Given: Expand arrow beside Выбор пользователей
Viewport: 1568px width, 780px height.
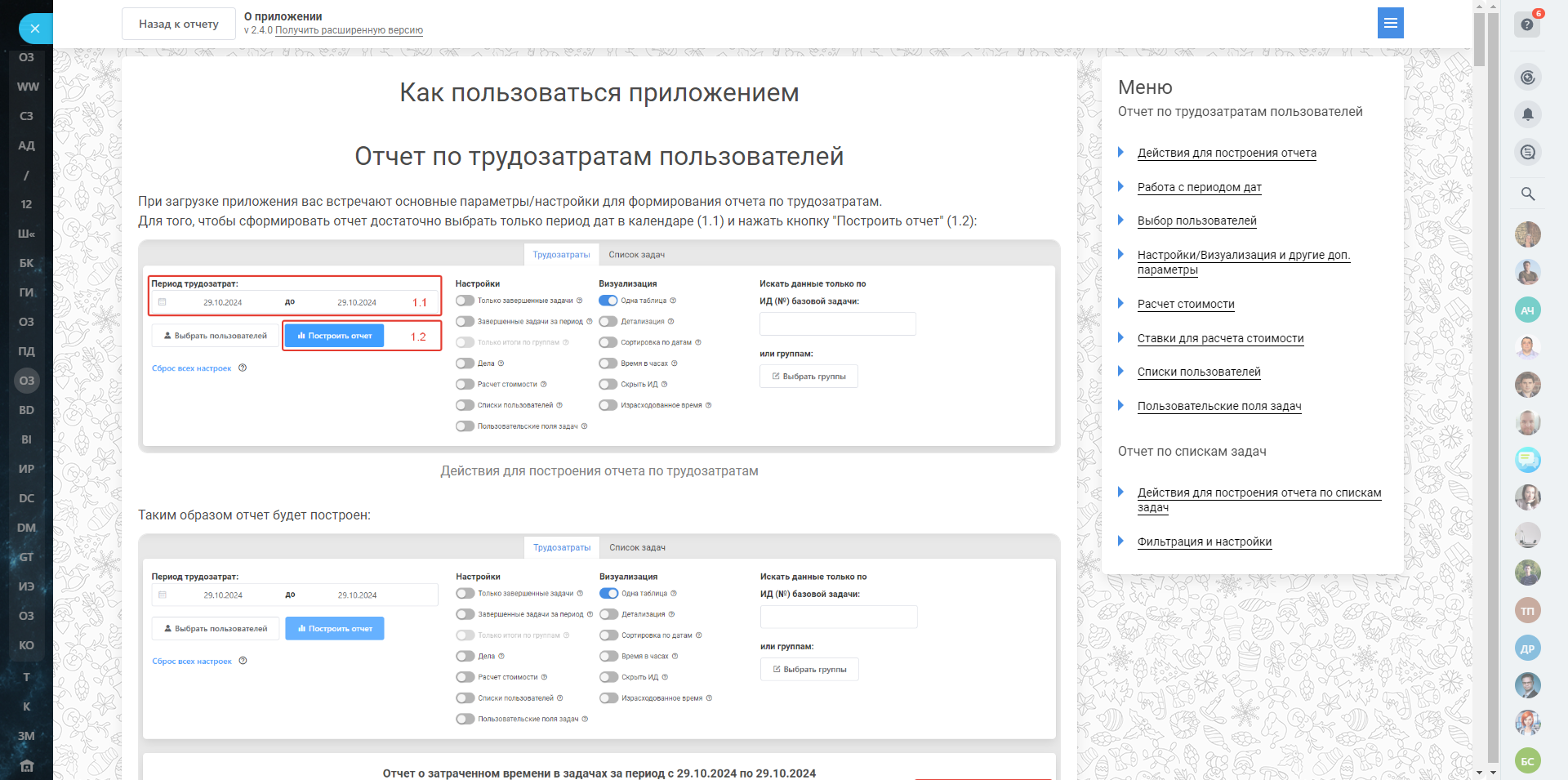Looking at the screenshot, I should tap(1121, 220).
